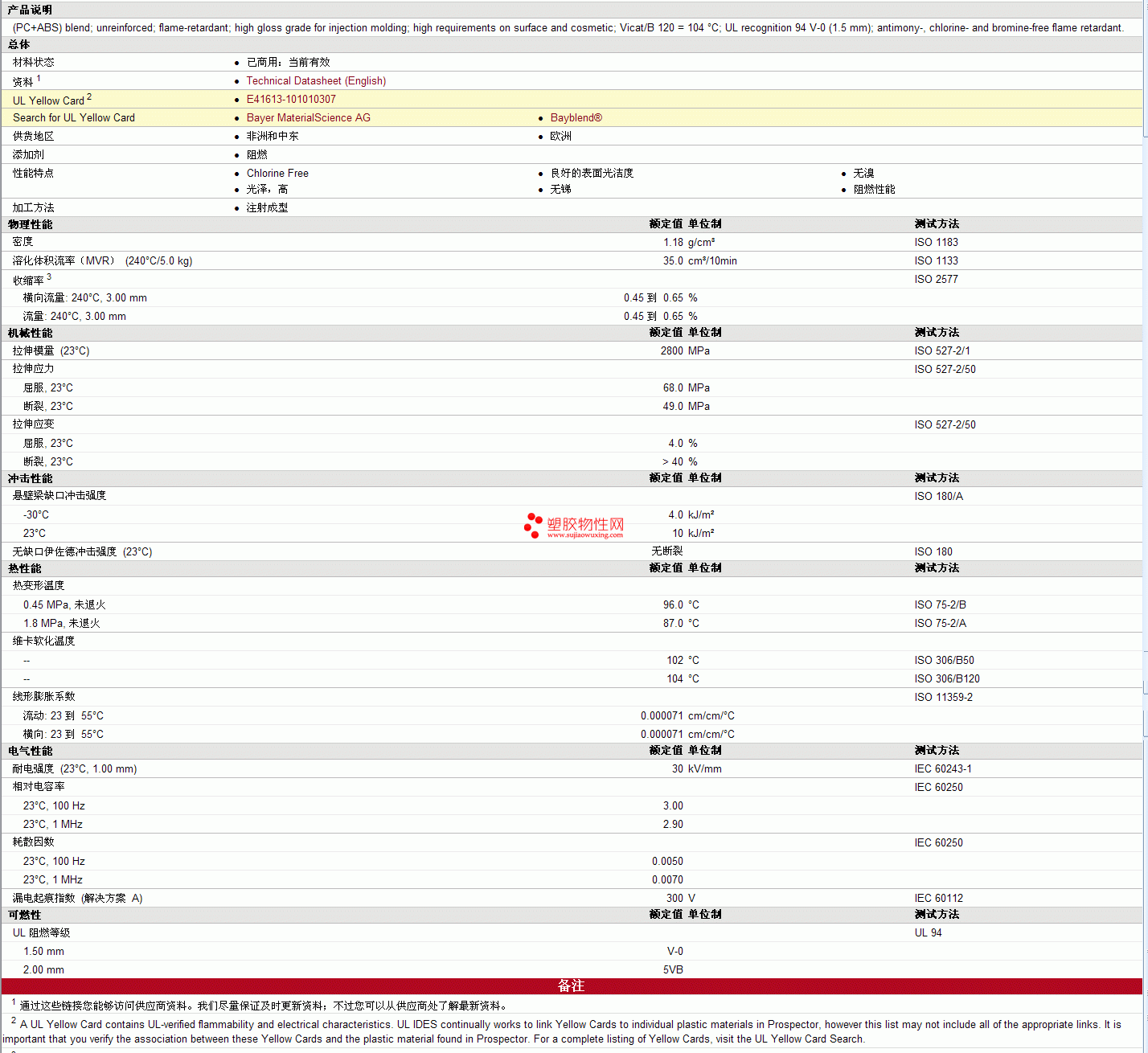
Task: Select the relative permittivity value 2.90
Action: [674, 825]
